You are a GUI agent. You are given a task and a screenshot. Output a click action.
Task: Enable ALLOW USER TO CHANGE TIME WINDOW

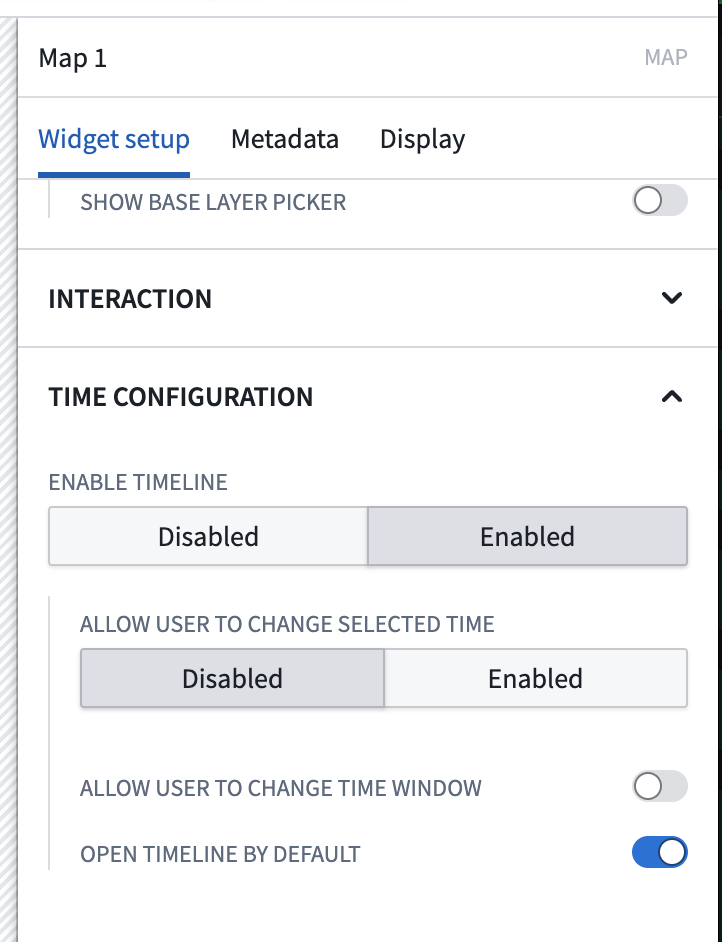point(659,787)
